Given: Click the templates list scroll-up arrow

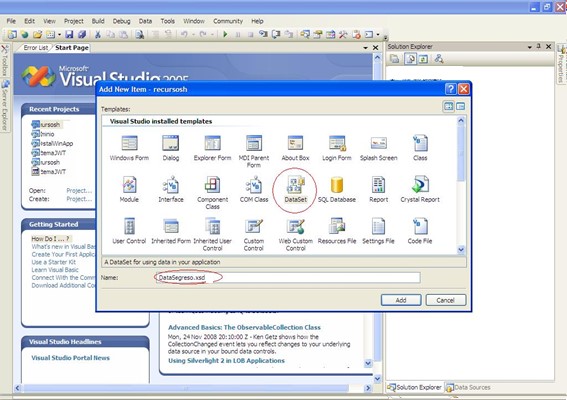Looking at the screenshot, I should 461,121.
